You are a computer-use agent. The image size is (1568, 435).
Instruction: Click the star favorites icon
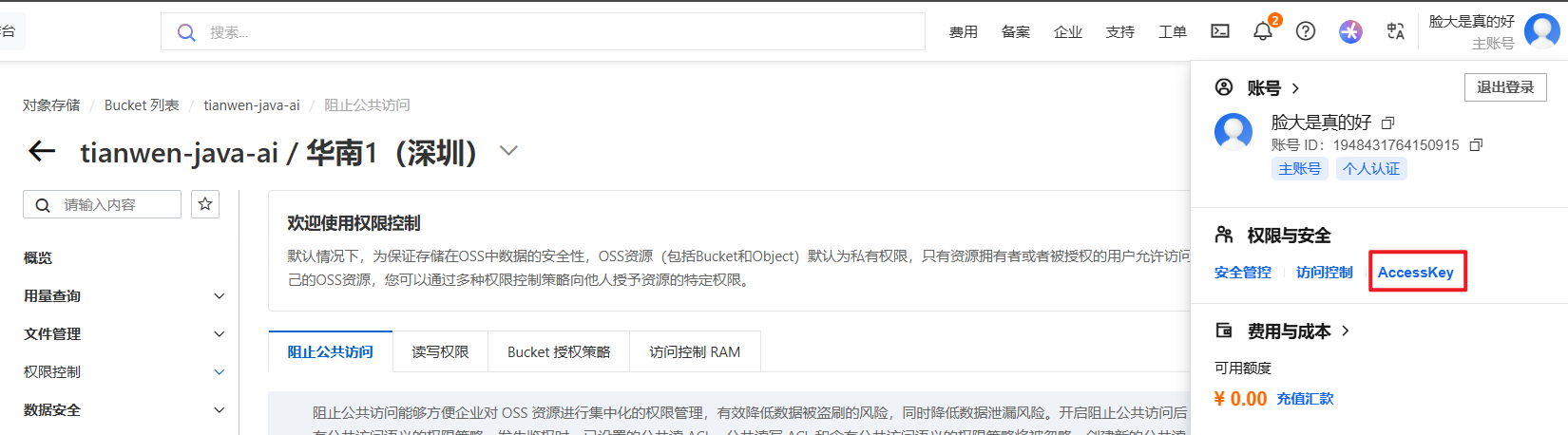coord(205,204)
